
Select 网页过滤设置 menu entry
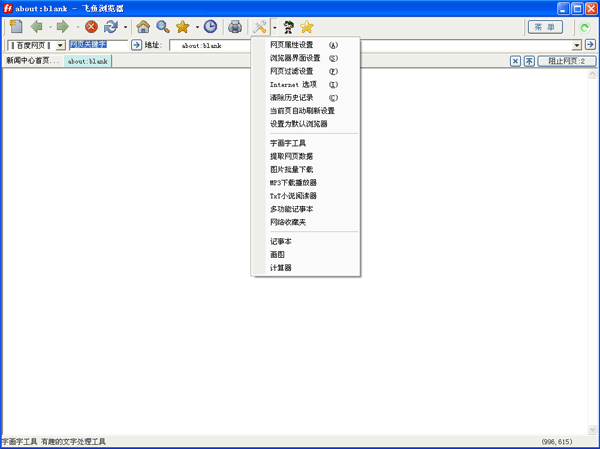pos(291,71)
